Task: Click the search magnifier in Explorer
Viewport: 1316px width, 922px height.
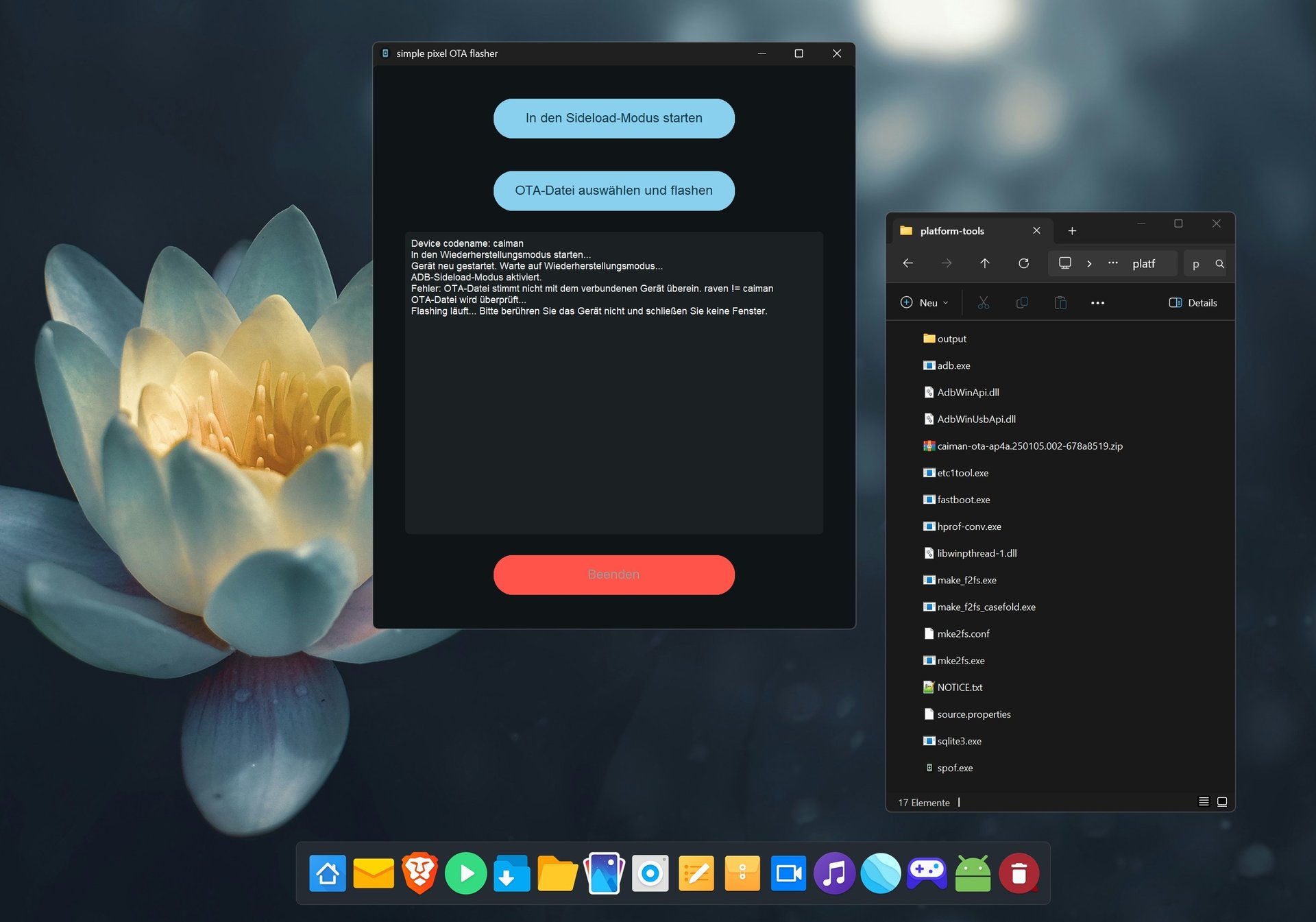Action: [x=1219, y=264]
